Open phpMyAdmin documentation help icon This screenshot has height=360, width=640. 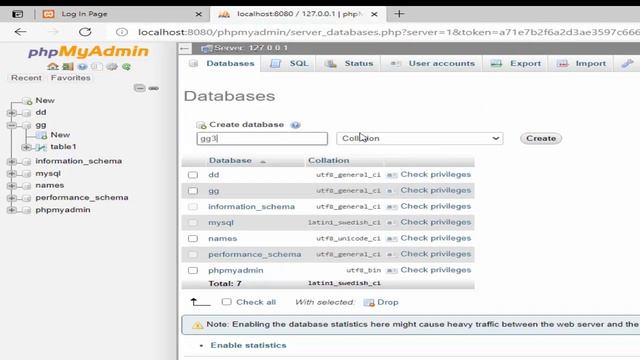point(82,67)
